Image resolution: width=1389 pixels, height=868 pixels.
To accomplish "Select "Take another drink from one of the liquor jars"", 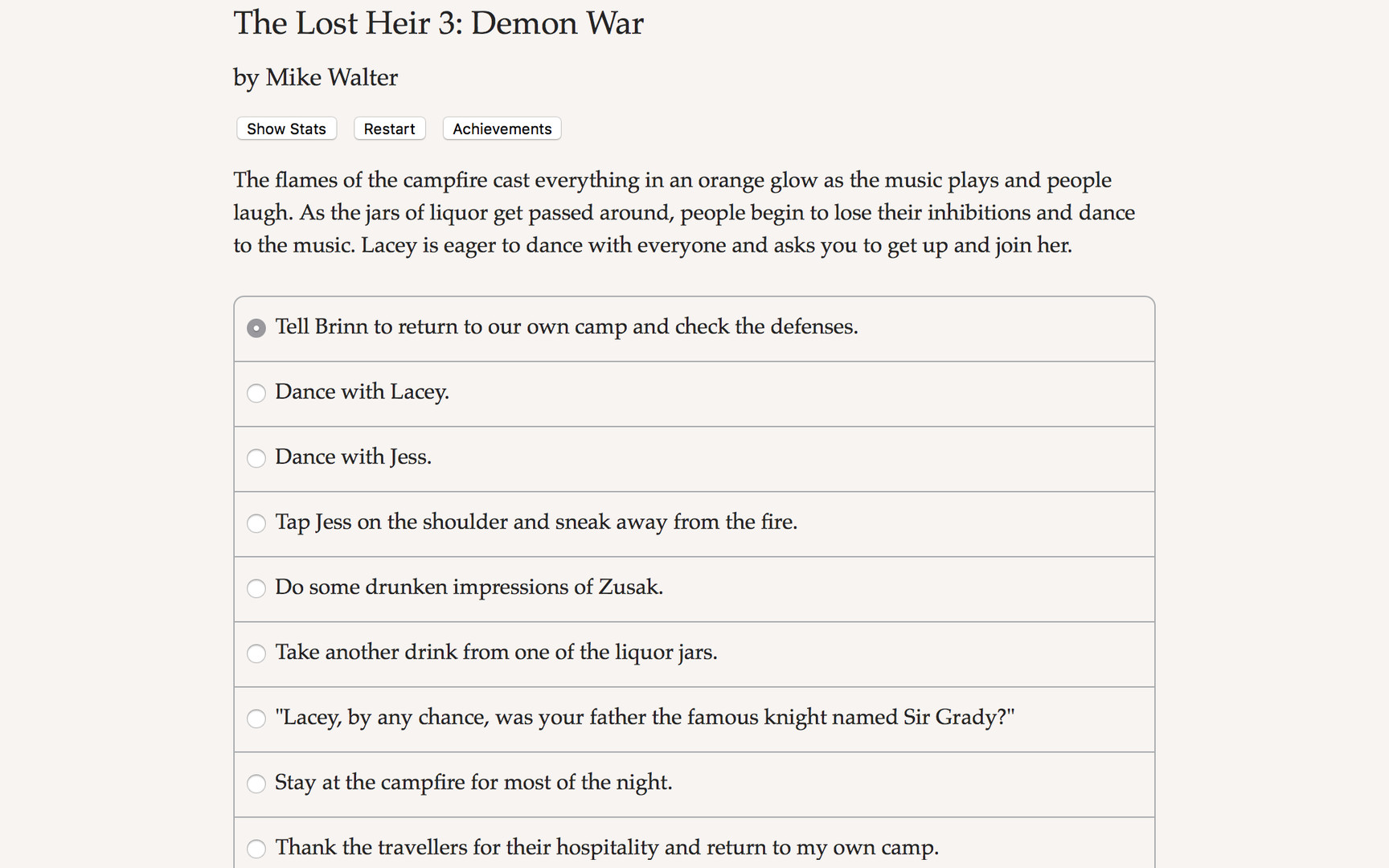I will pyautogui.click(x=256, y=654).
